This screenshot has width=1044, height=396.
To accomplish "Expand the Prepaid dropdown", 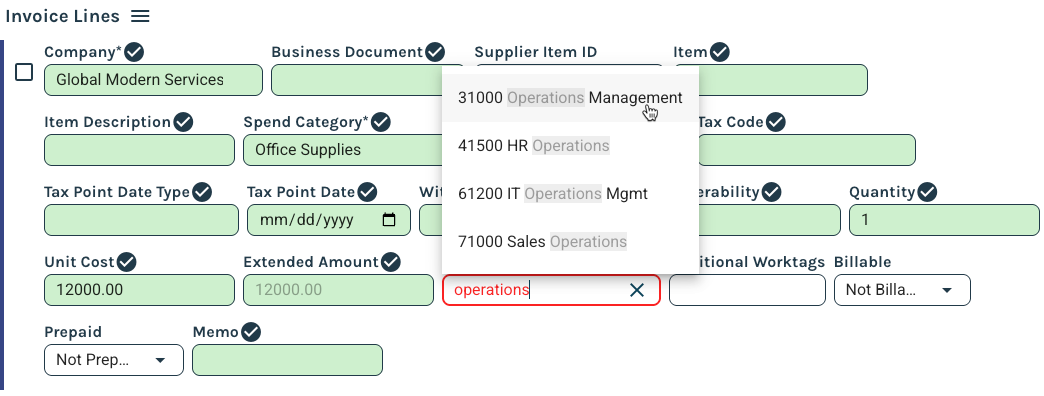I will coord(114,360).
